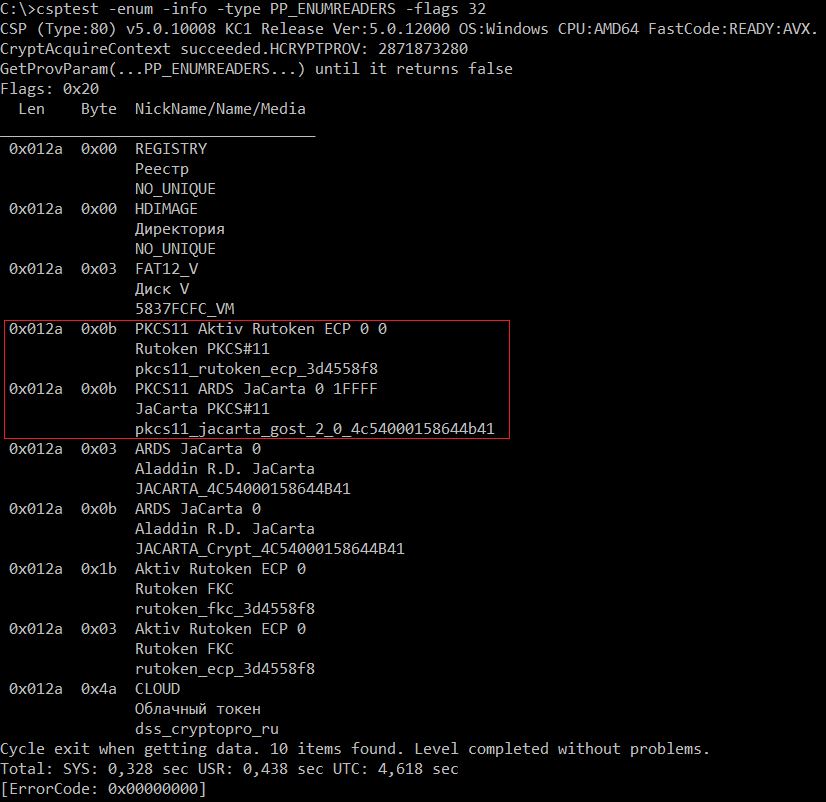Image resolution: width=826 pixels, height=802 pixels.
Task: Select the 'Облачный токен' reader name
Action: point(198,709)
